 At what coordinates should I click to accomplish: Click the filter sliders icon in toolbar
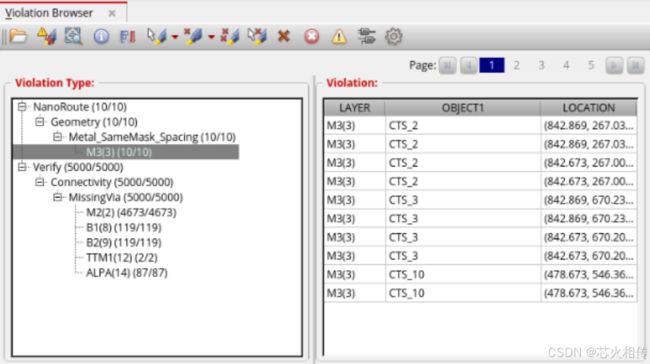pyautogui.click(x=366, y=36)
